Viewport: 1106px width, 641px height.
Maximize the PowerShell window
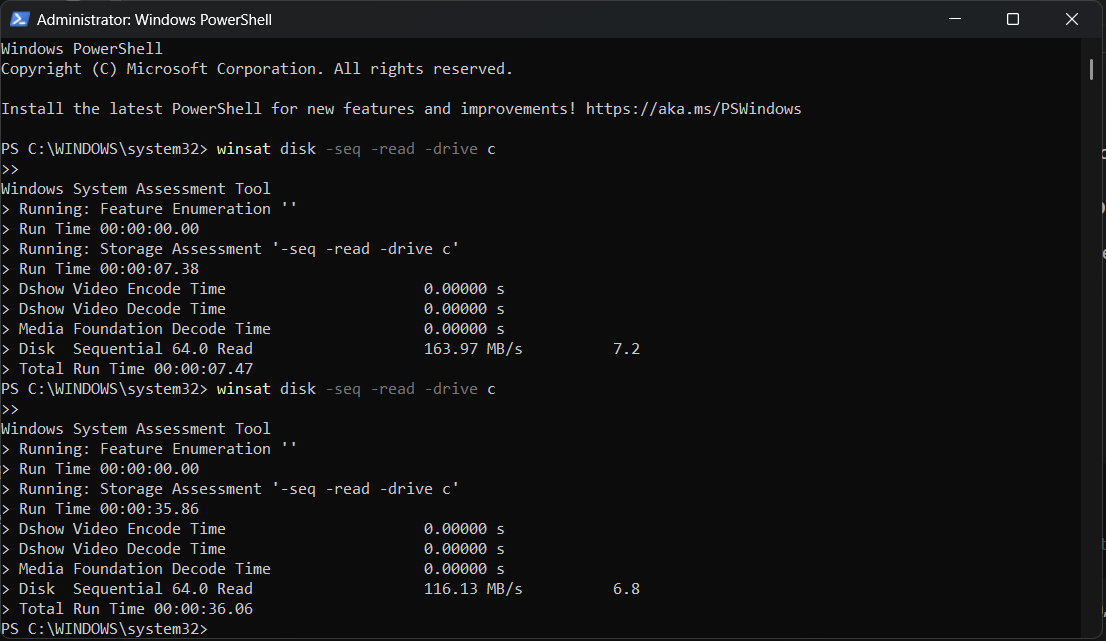click(x=1012, y=19)
